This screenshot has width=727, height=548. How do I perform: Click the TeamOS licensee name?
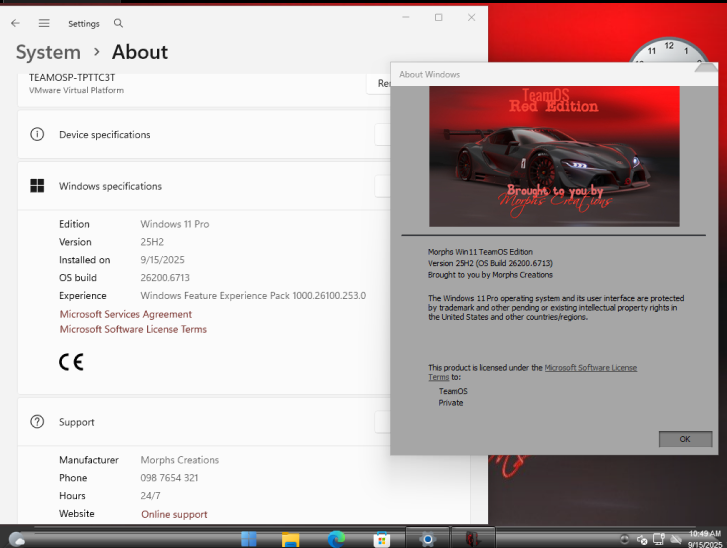pos(453,391)
